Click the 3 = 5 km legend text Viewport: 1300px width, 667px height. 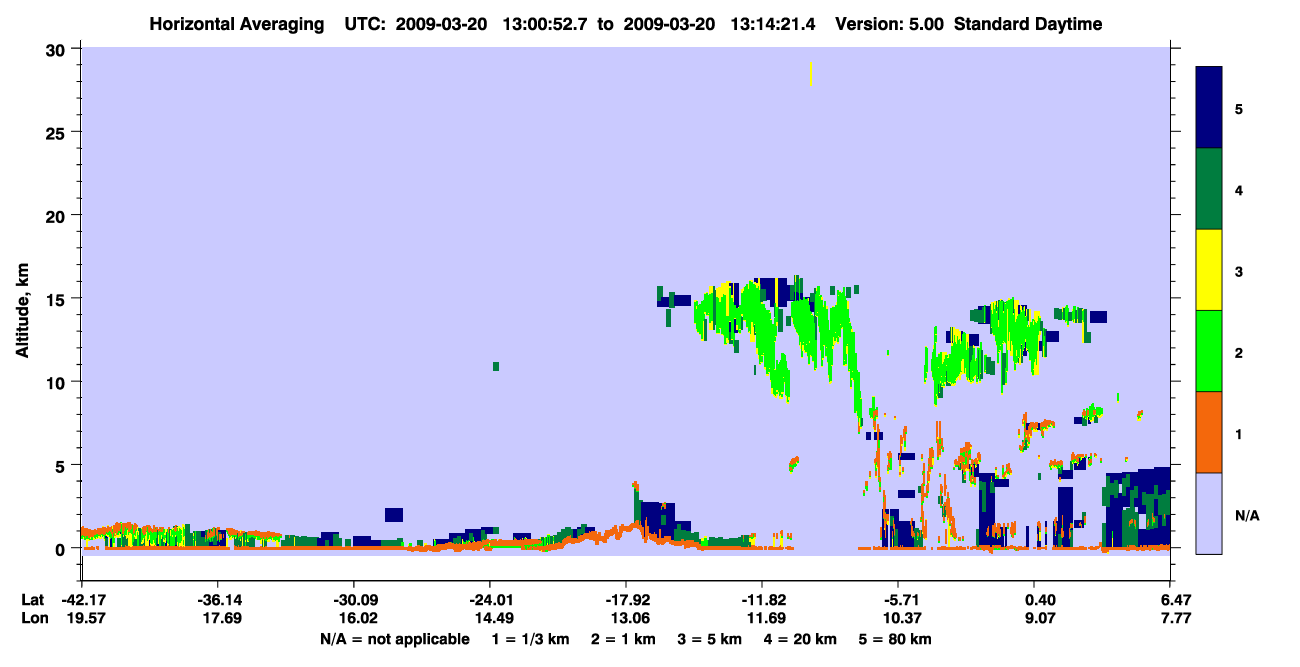point(709,639)
